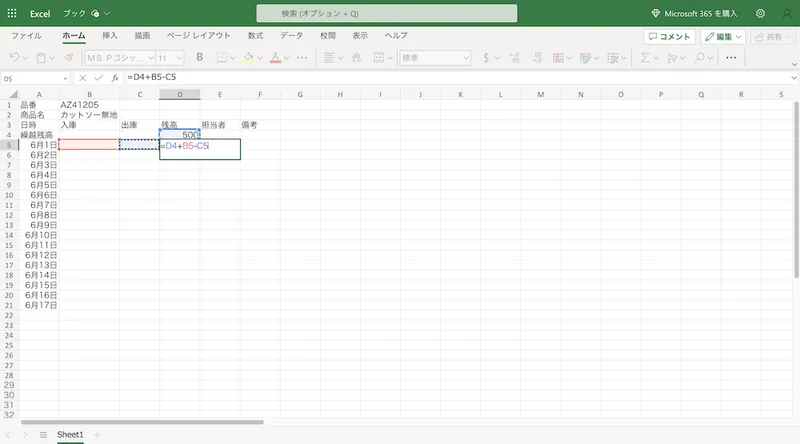The height and width of the screenshot is (444, 800).
Task: Expand the font color dropdown arrow
Action: click(x=287, y=58)
